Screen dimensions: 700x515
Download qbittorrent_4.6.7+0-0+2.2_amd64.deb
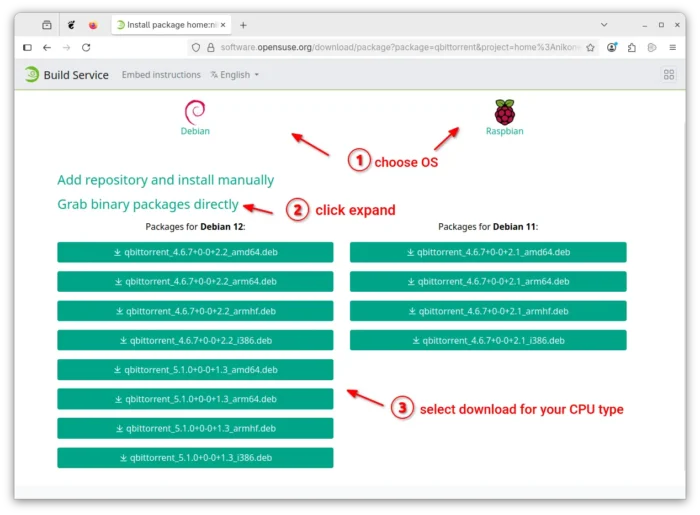(195, 252)
